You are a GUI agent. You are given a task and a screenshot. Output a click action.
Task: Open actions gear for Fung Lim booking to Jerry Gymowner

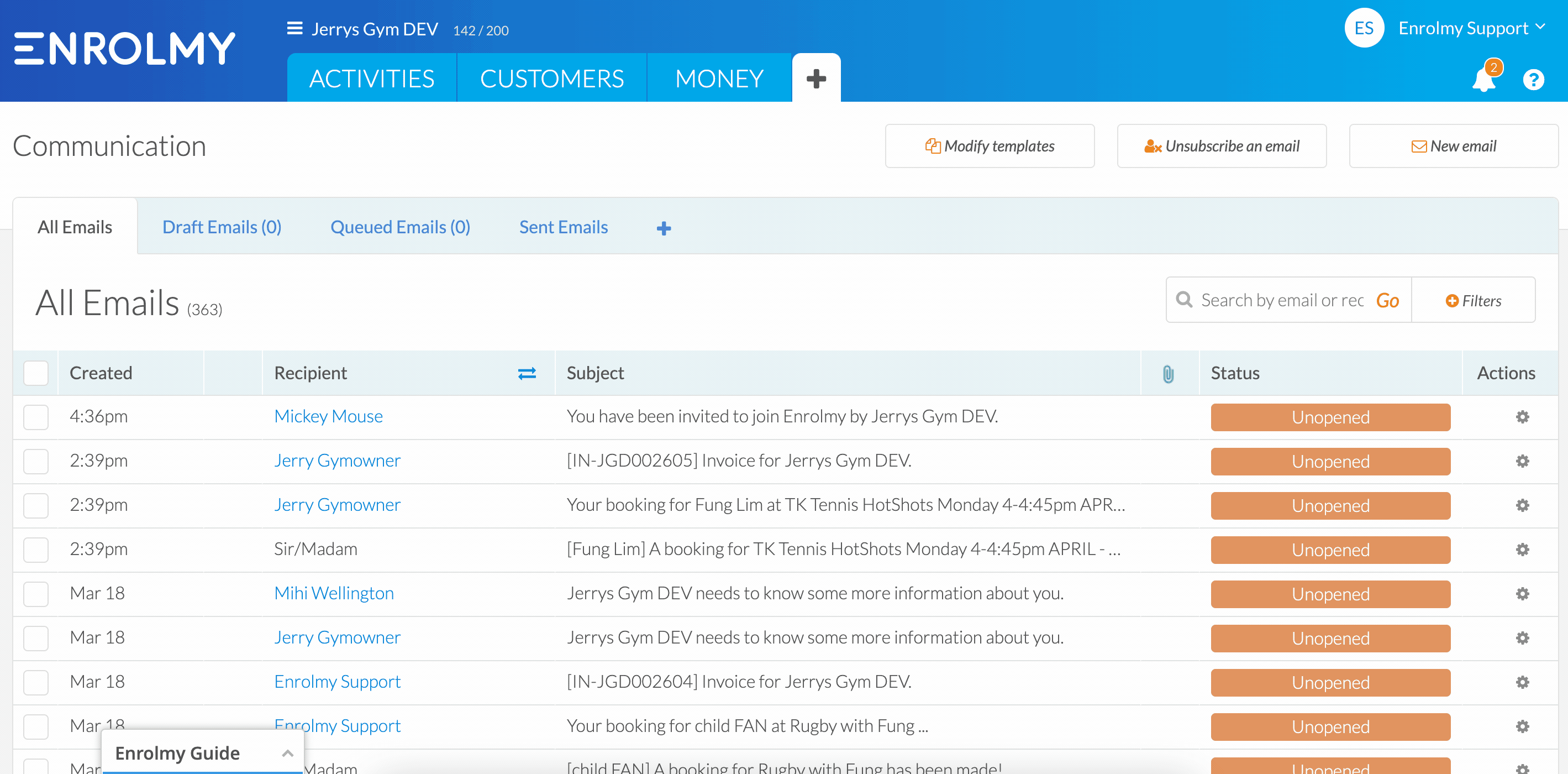click(x=1522, y=505)
